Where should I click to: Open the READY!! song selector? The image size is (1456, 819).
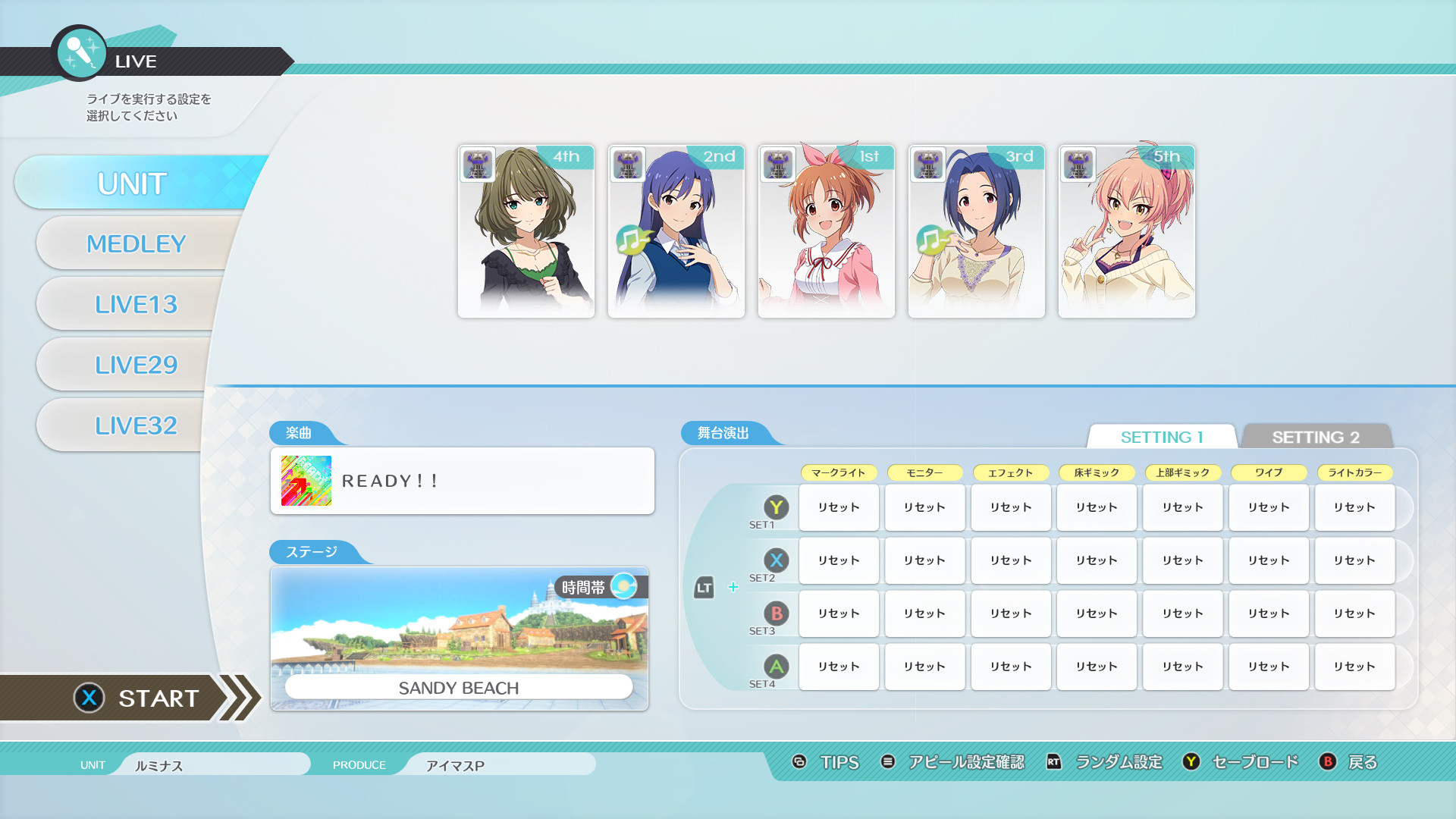click(x=462, y=480)
